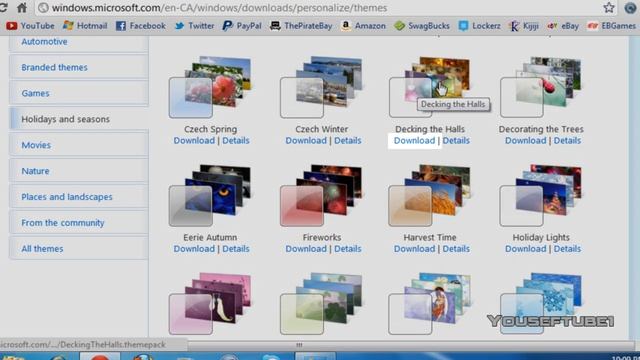Open the Twitter bookmark

coord(194,26)
